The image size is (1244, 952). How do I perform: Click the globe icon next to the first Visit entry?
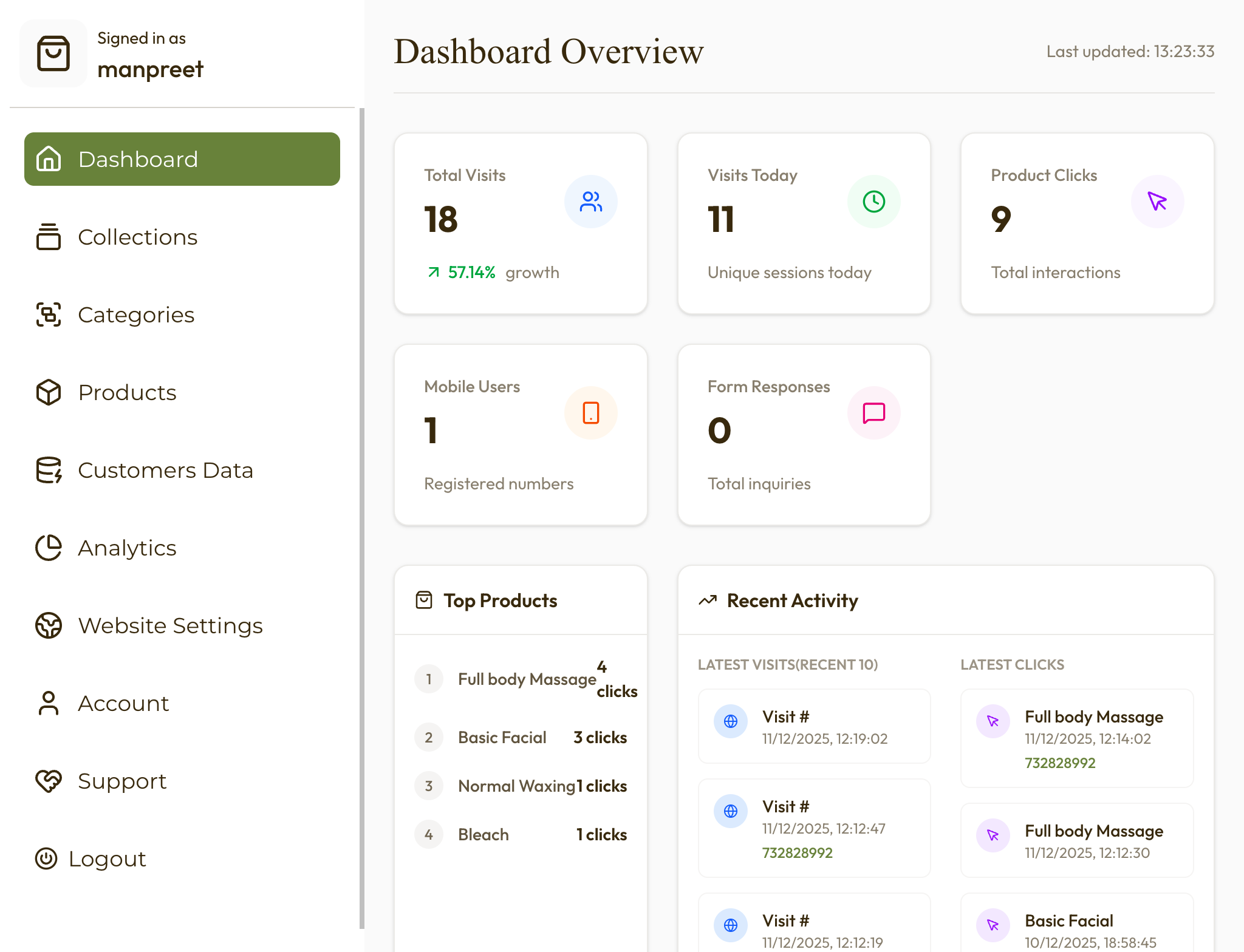[730, 721]
